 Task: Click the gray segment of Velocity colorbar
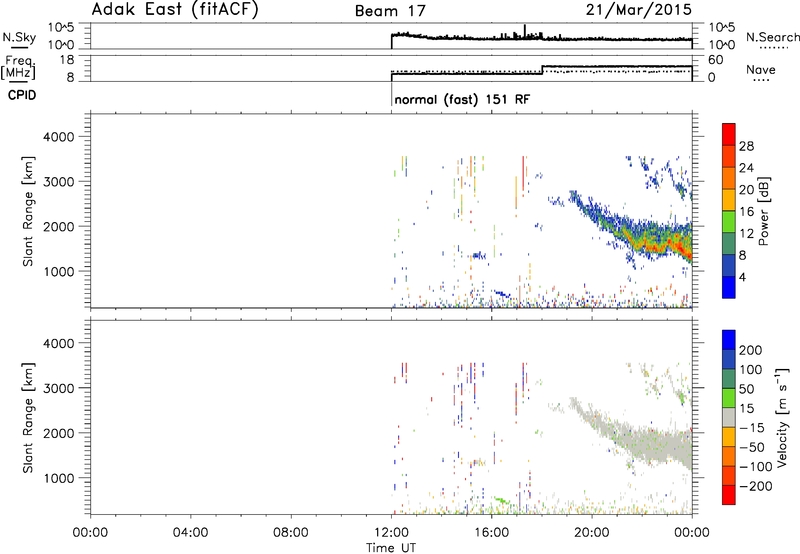click(x=729, y=418)
